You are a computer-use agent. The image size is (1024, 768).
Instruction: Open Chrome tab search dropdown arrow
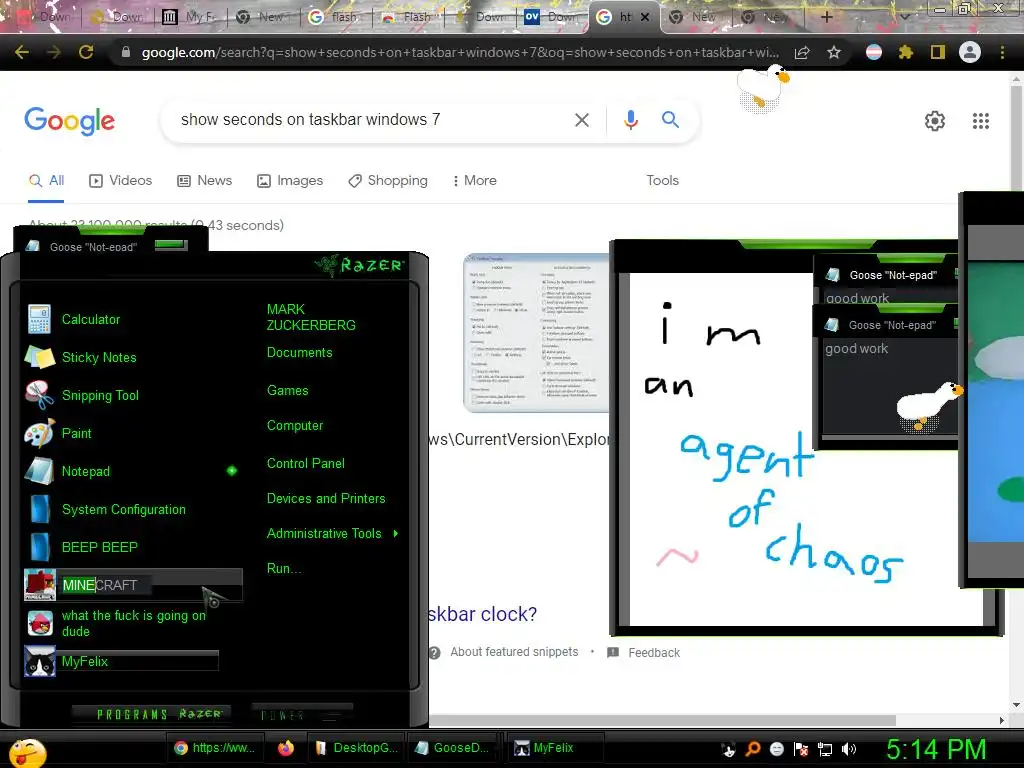tap(904, 17)
